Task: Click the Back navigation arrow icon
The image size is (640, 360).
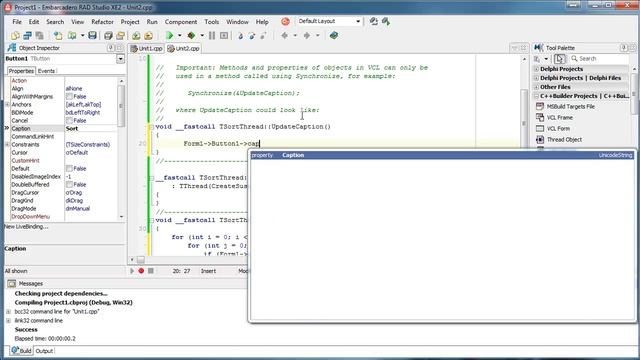Action: click(x=284, y=36)
